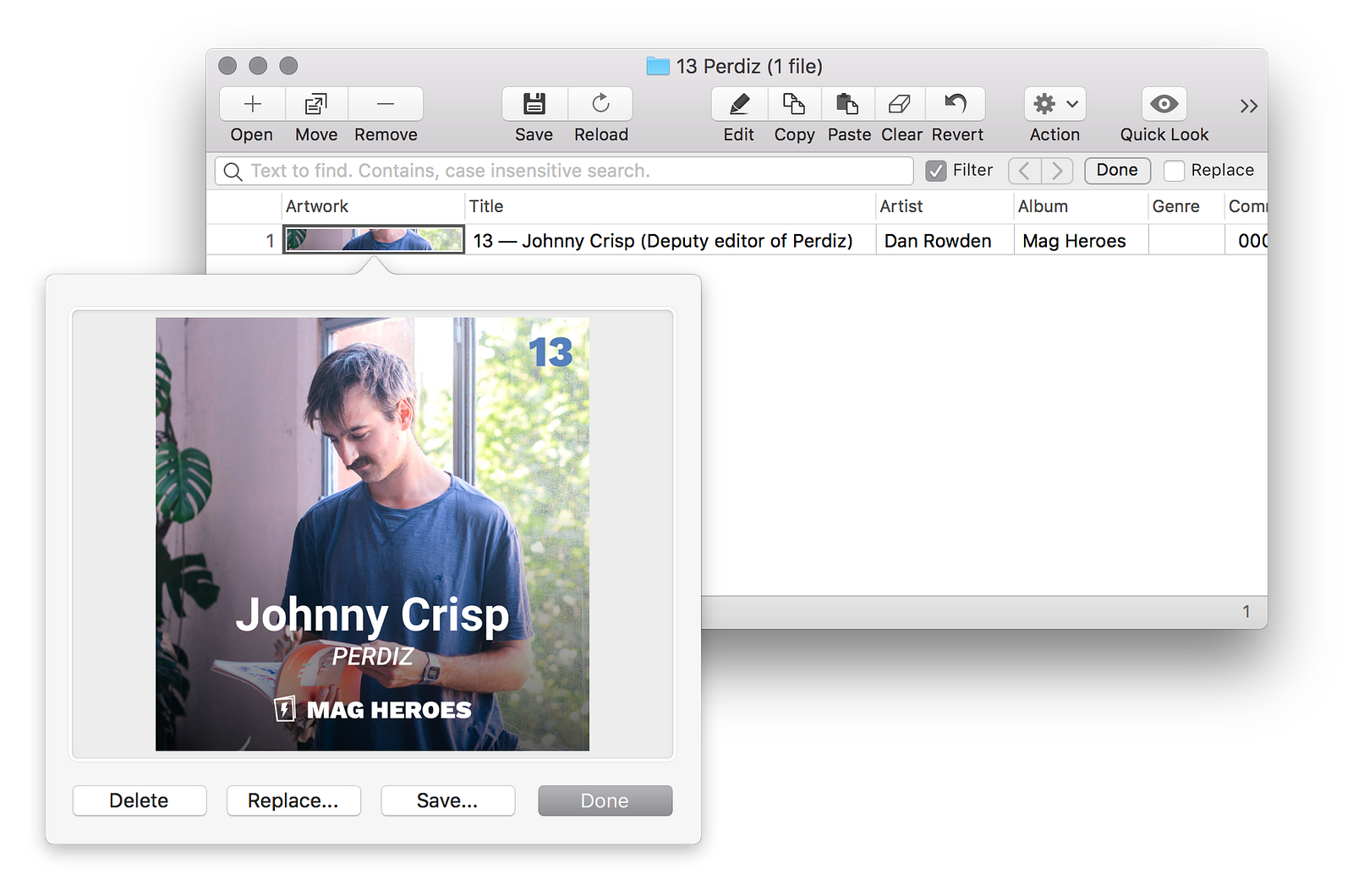The width and height of the screenshot is (1353, 896).
Task: Click the Move files toolbar icon
Action: [316, 105]
